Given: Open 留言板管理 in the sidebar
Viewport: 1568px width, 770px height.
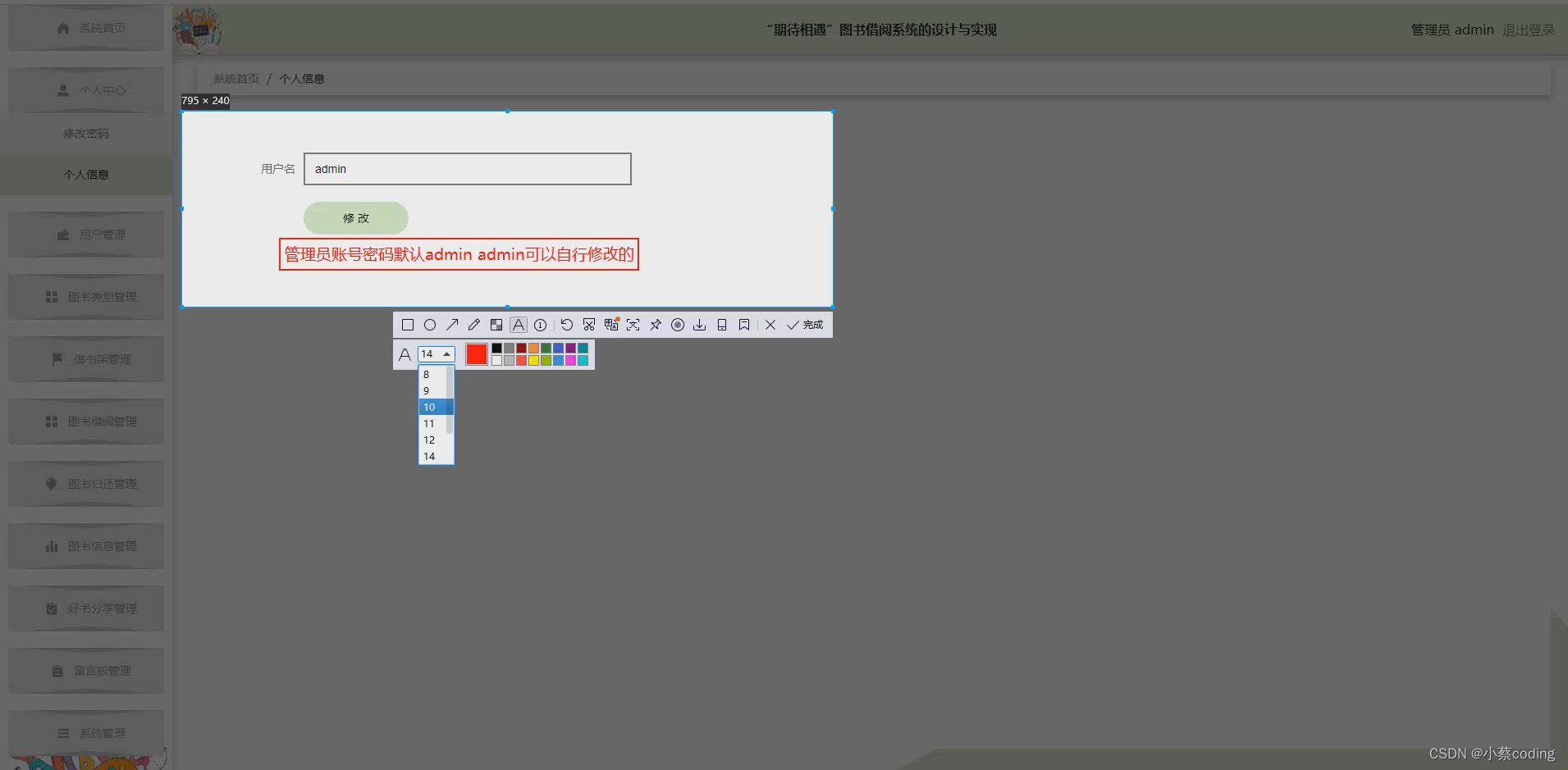Looking at the screenshot, I should pyautogui.click(x=86, y=671).
